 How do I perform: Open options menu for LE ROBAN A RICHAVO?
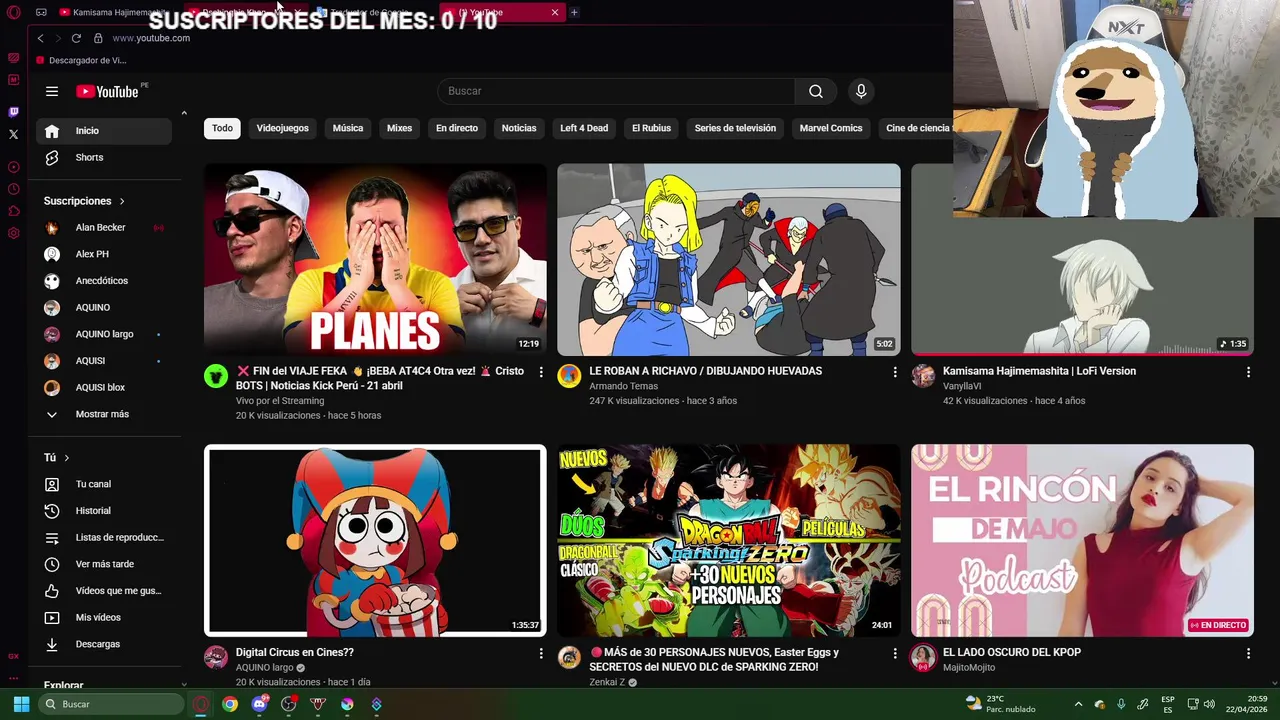pos(895,372)
